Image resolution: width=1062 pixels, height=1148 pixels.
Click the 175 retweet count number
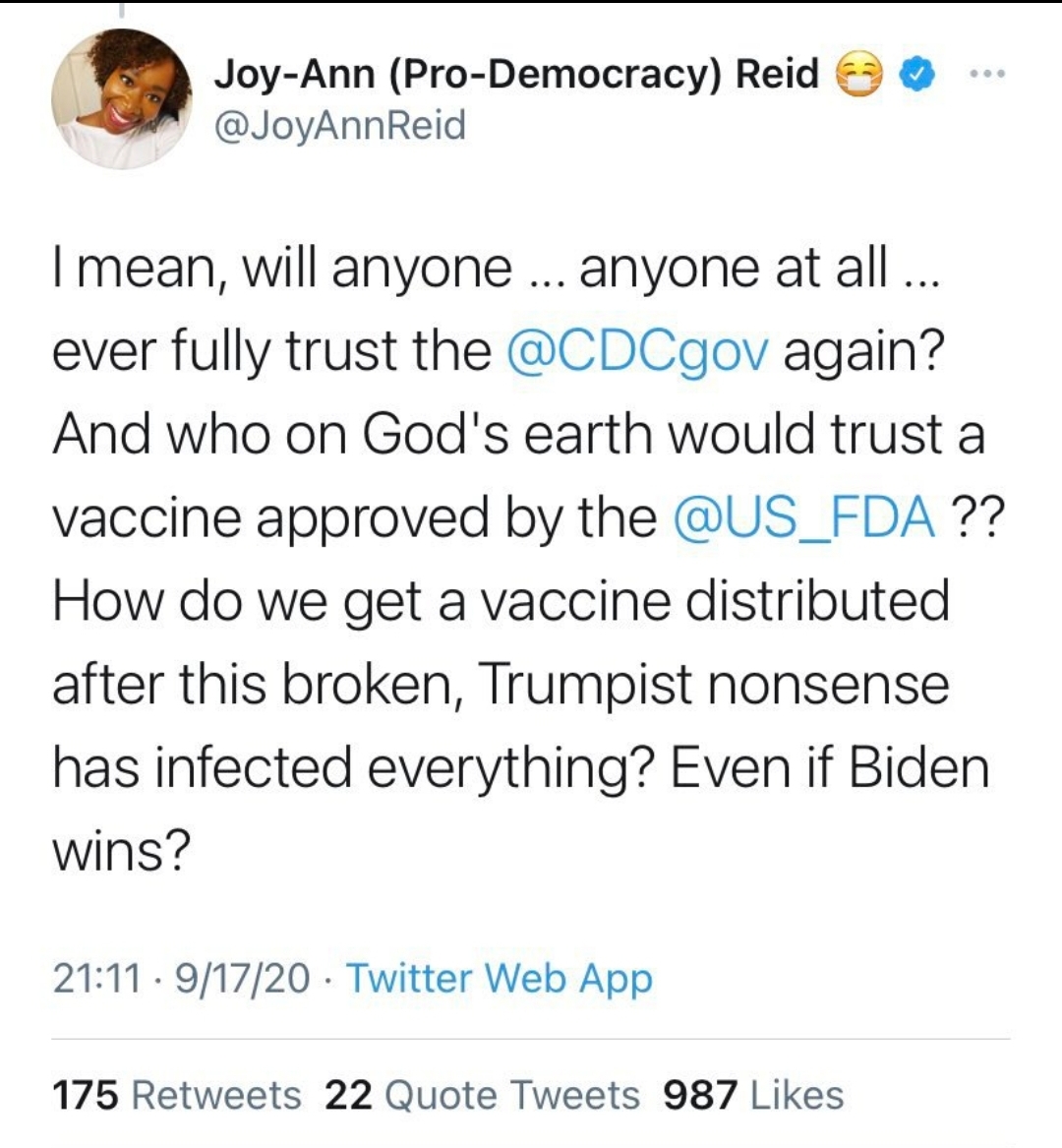(85, 1095)
